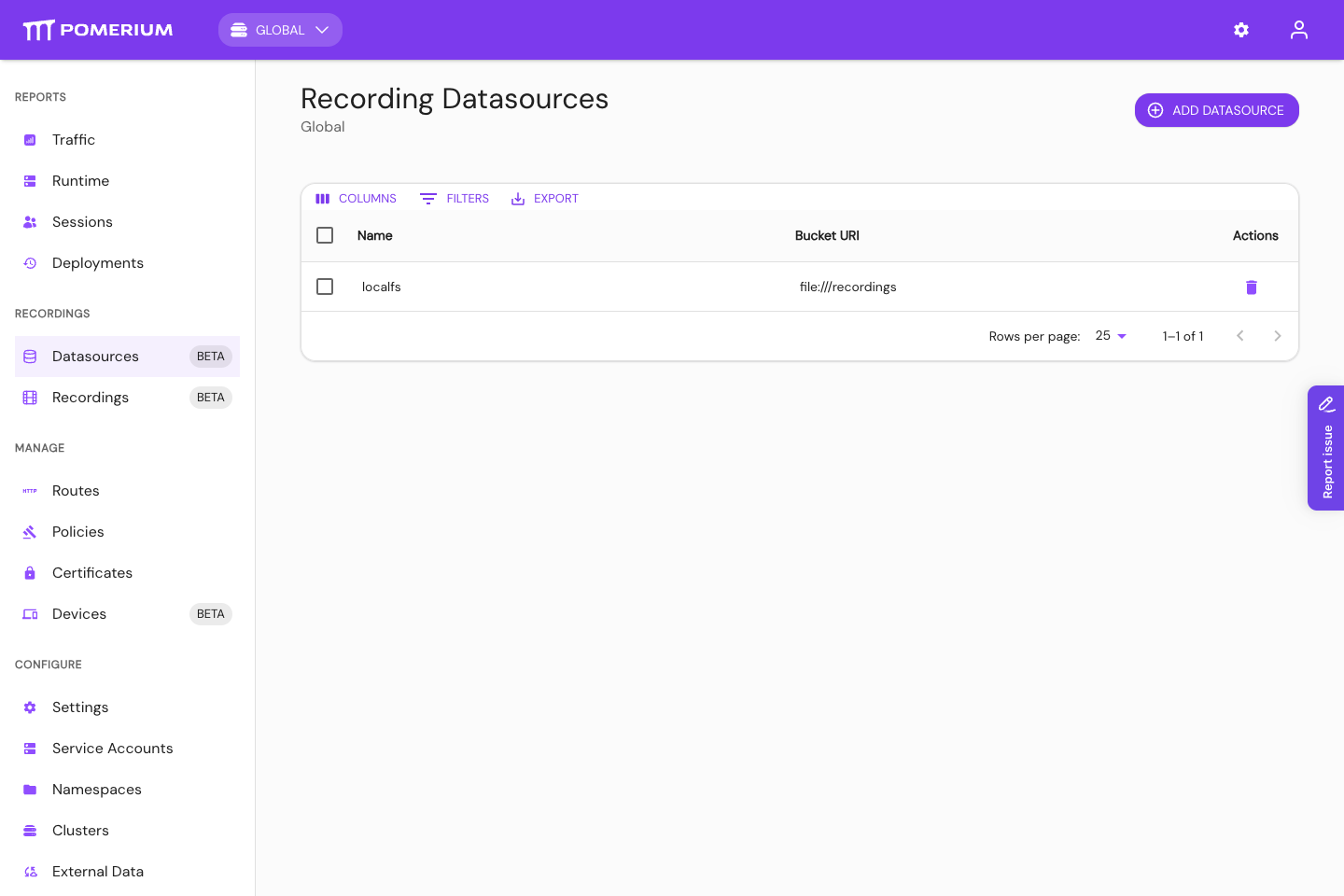
Task: Sort by Bucket URI column header
Action: [827, 235]
